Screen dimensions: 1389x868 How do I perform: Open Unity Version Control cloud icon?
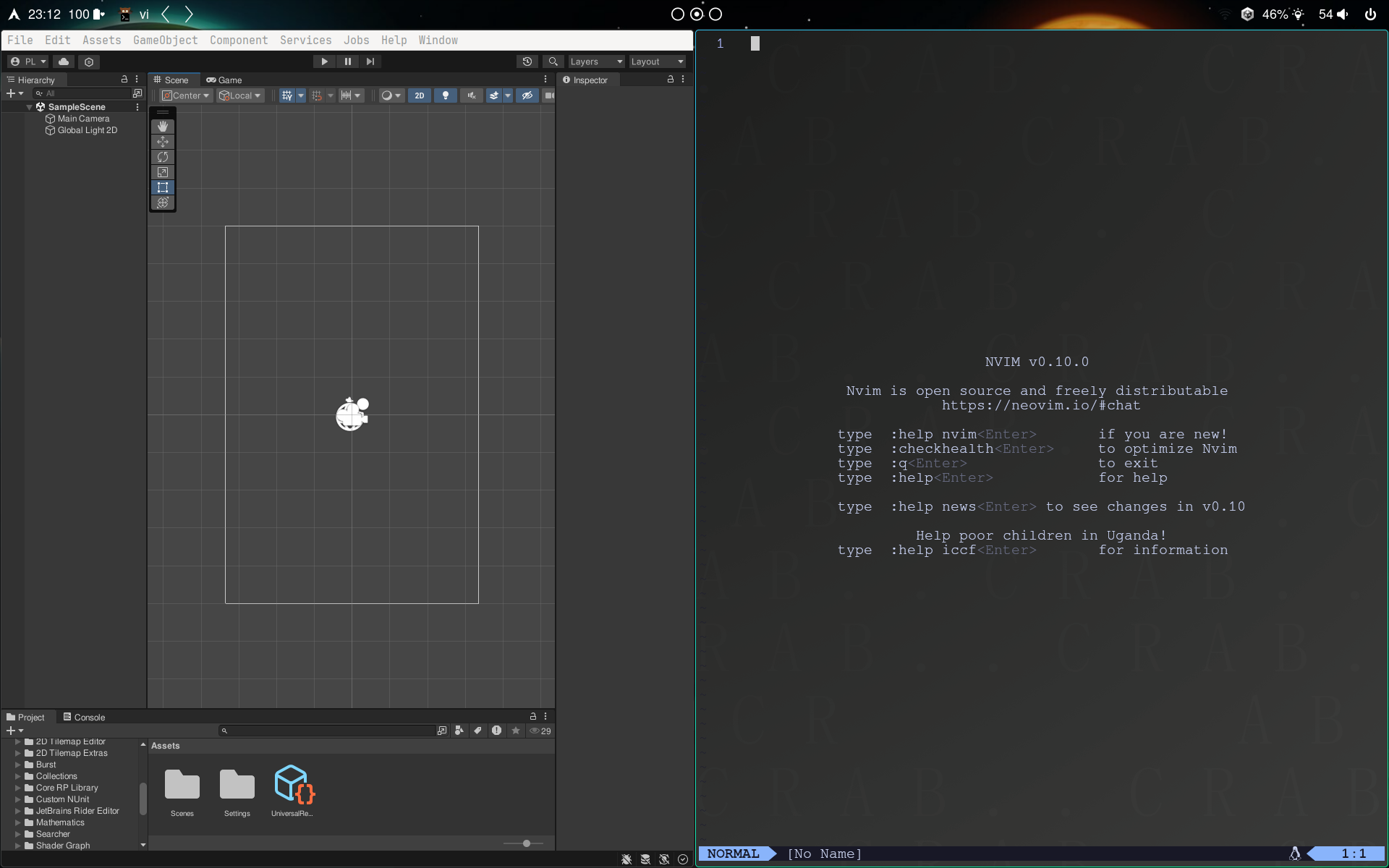point(64,61)
